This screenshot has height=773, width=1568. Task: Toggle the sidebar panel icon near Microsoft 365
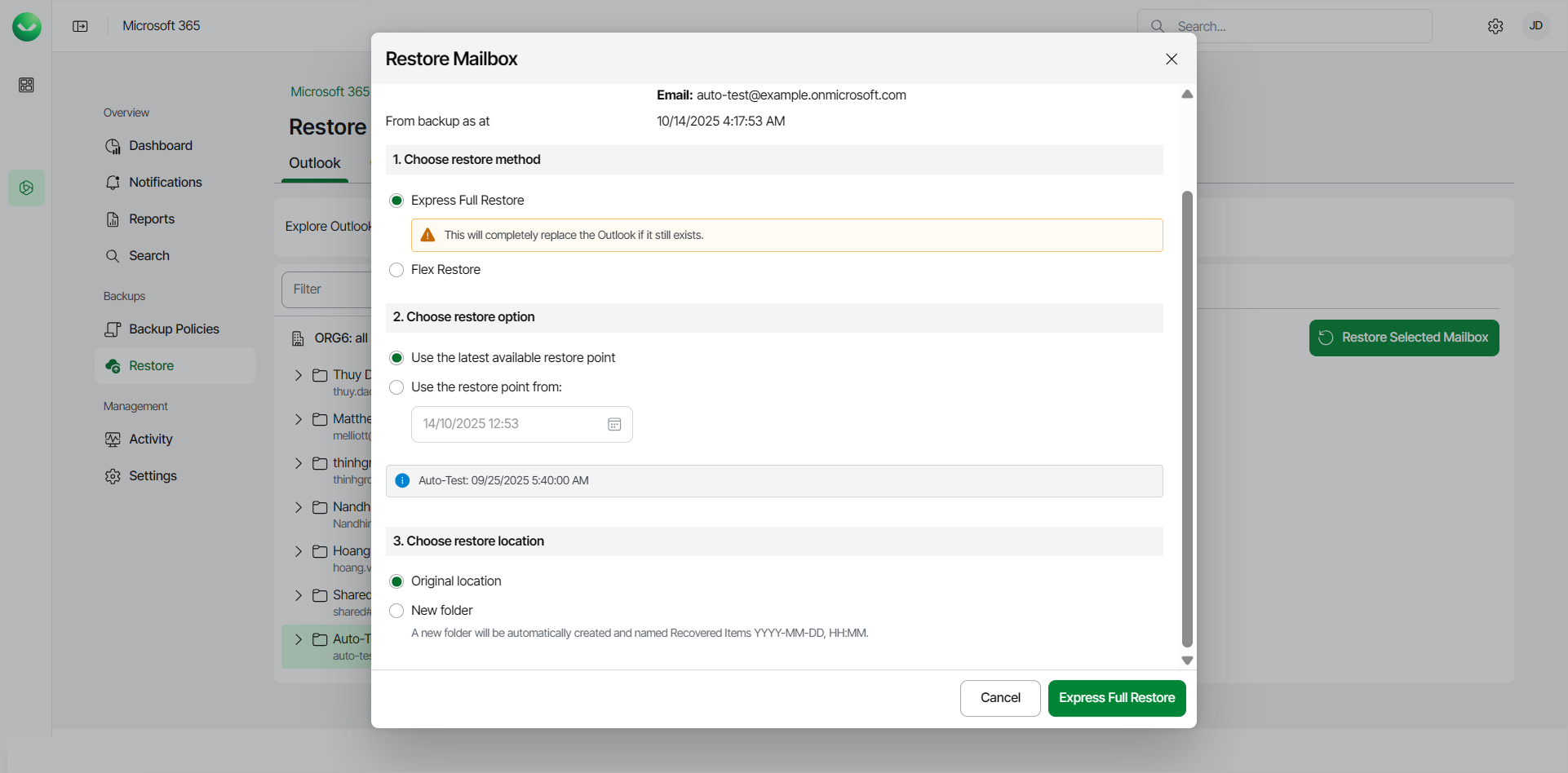[x=80, y=26]
